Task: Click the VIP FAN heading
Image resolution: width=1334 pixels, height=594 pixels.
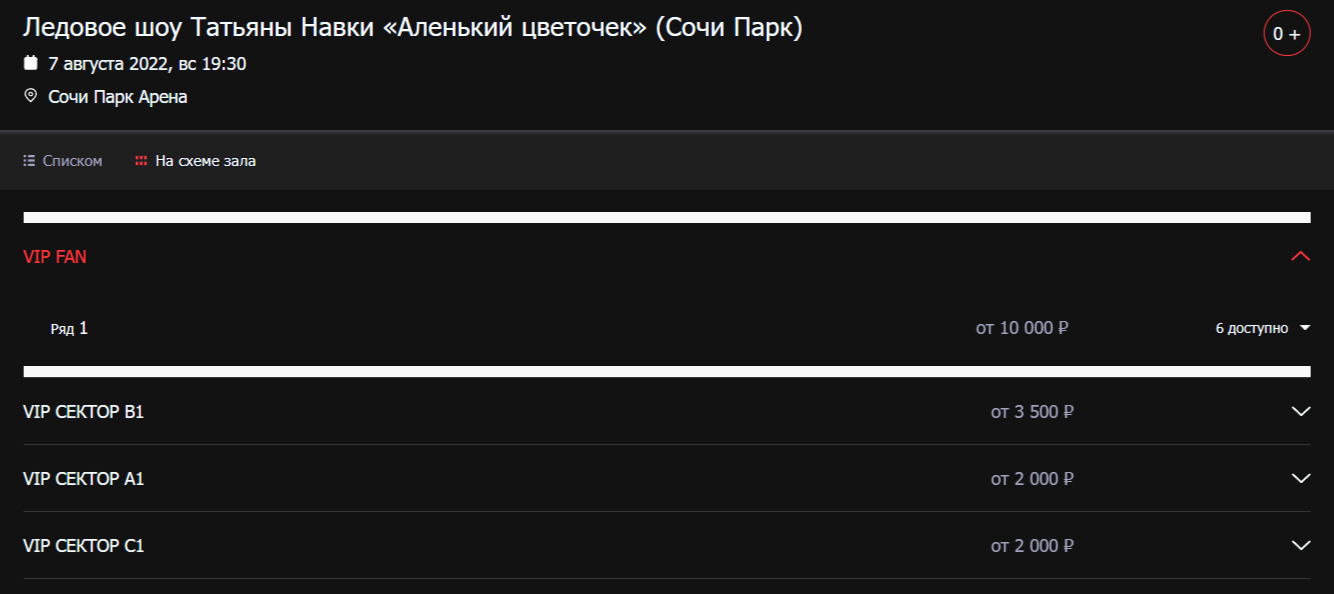Action: coord(55,257)
